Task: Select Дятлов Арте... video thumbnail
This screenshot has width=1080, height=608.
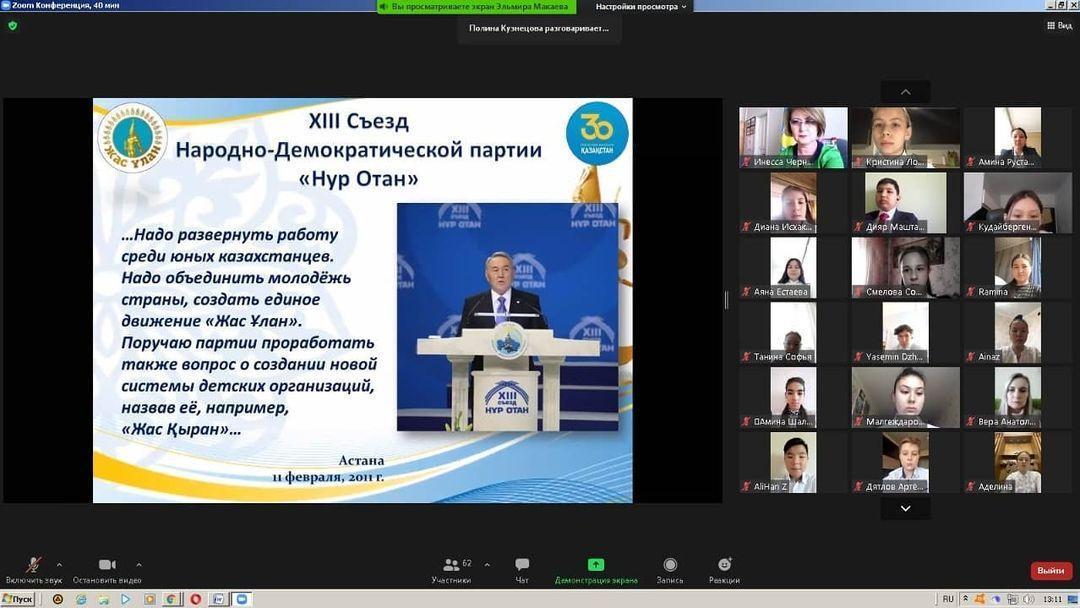Action: click(x=905, y=463)
